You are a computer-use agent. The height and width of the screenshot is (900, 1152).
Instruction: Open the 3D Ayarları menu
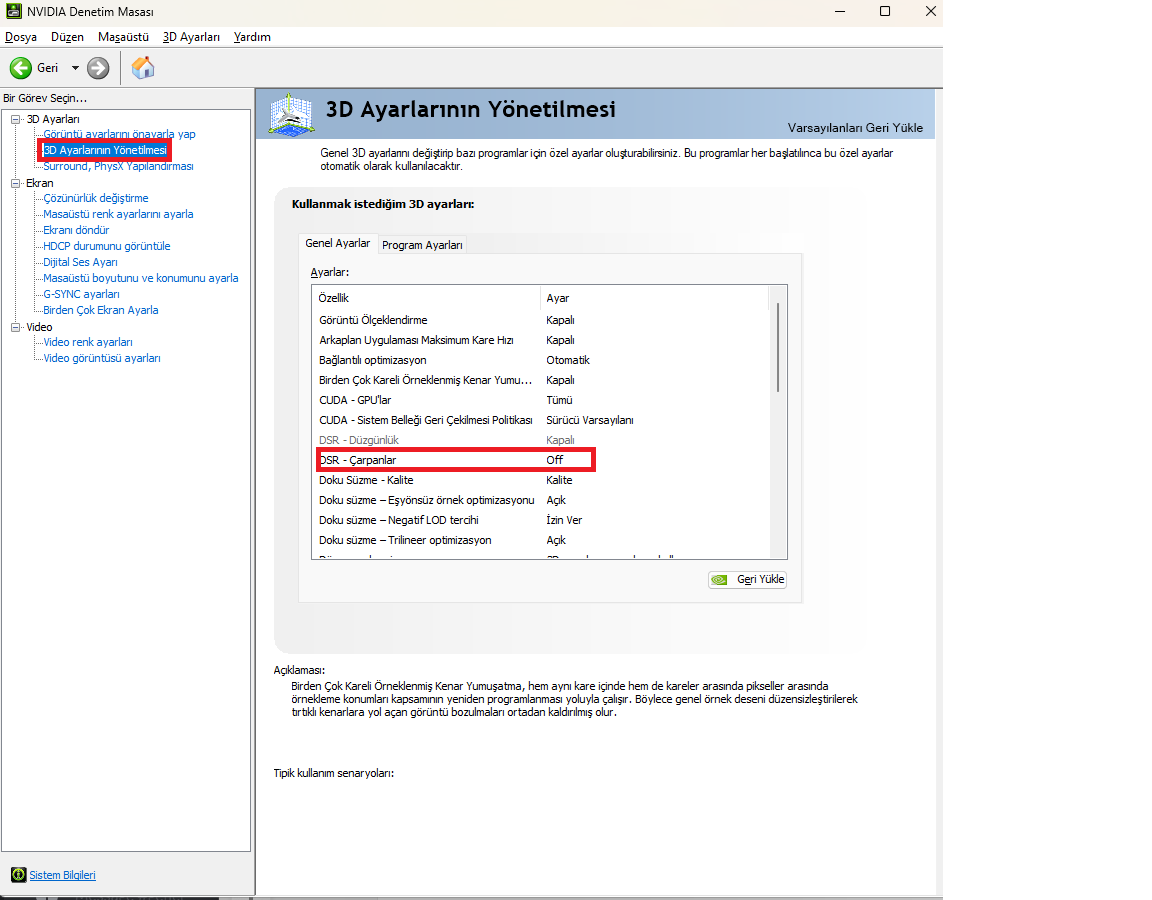[191, 37]
